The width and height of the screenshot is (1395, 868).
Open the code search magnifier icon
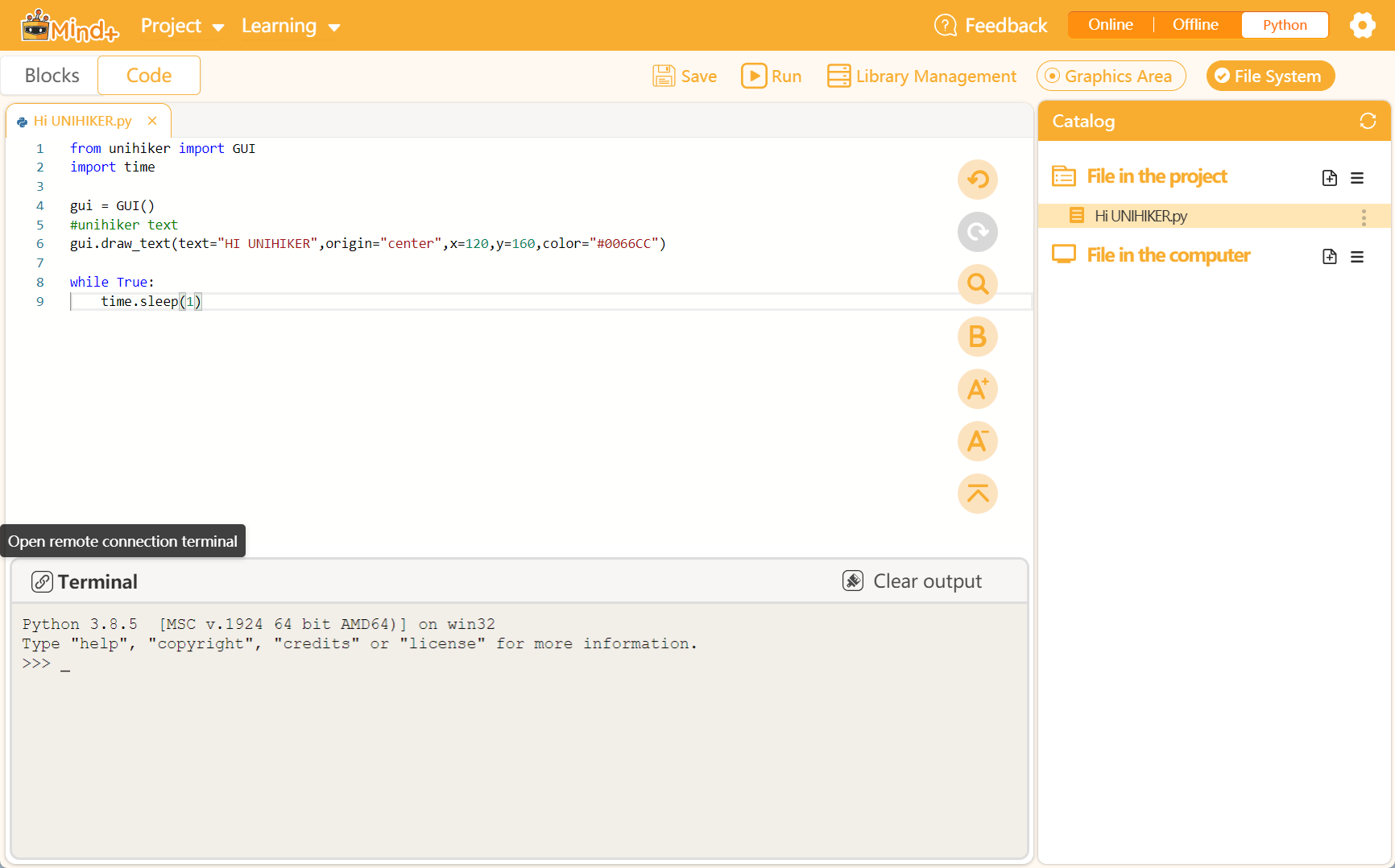pyautogui.click(x=977, y=284)
